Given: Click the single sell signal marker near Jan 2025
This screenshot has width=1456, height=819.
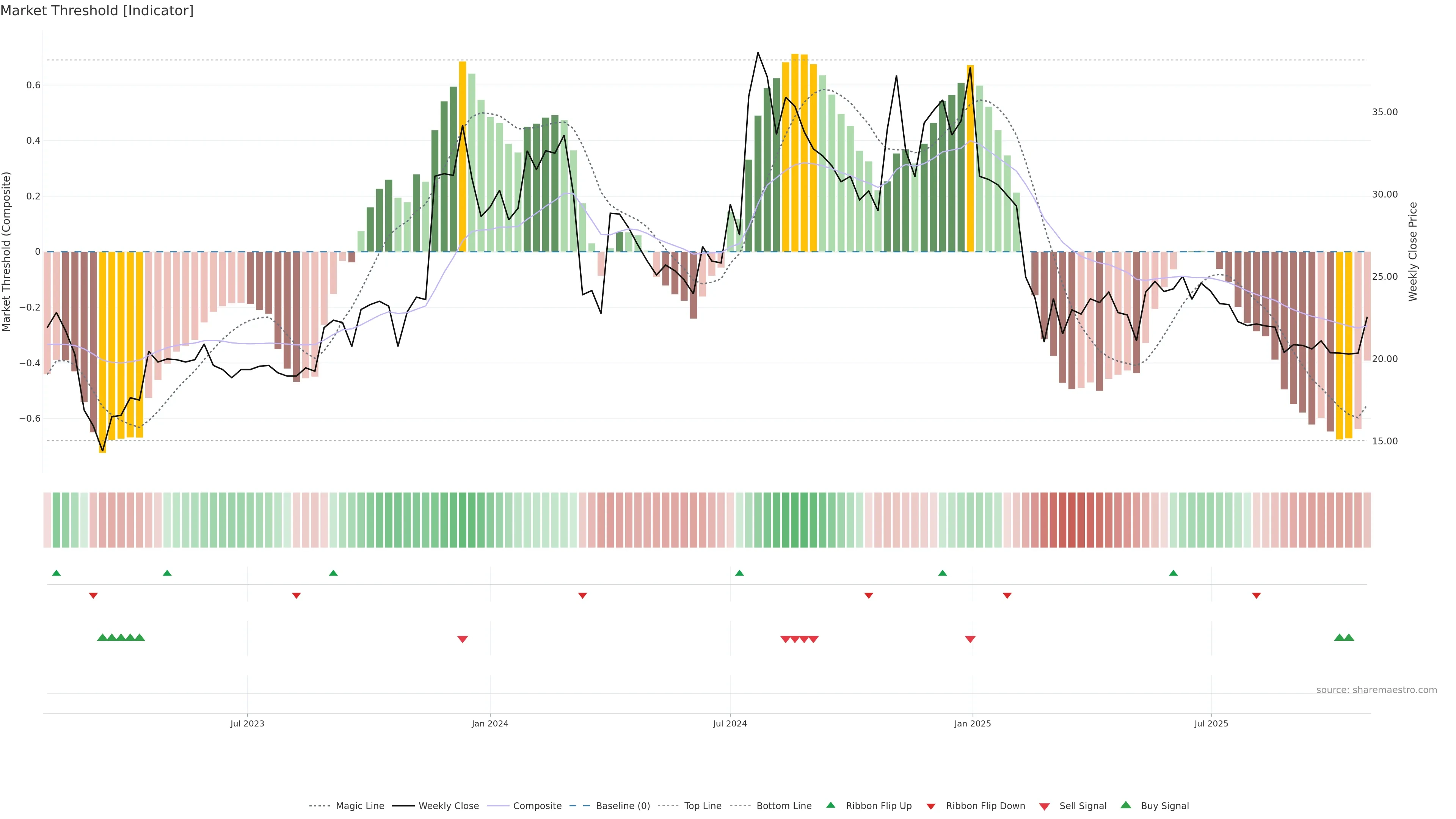Looking at the screenshot, I should tap(970, 639).
